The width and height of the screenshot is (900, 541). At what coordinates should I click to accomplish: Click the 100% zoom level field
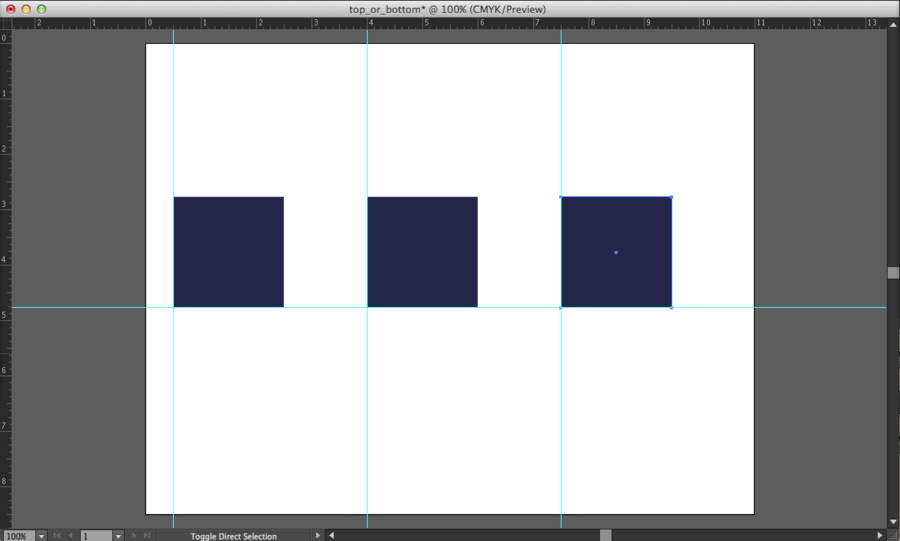[17, 536]
